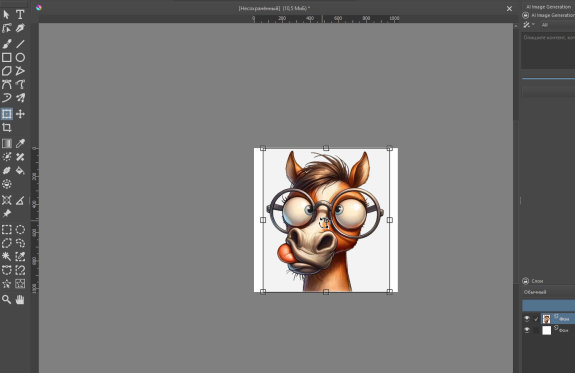575x373 pixels.
Task: Select the Bezier Curve tool
Action: coord(7,84)
